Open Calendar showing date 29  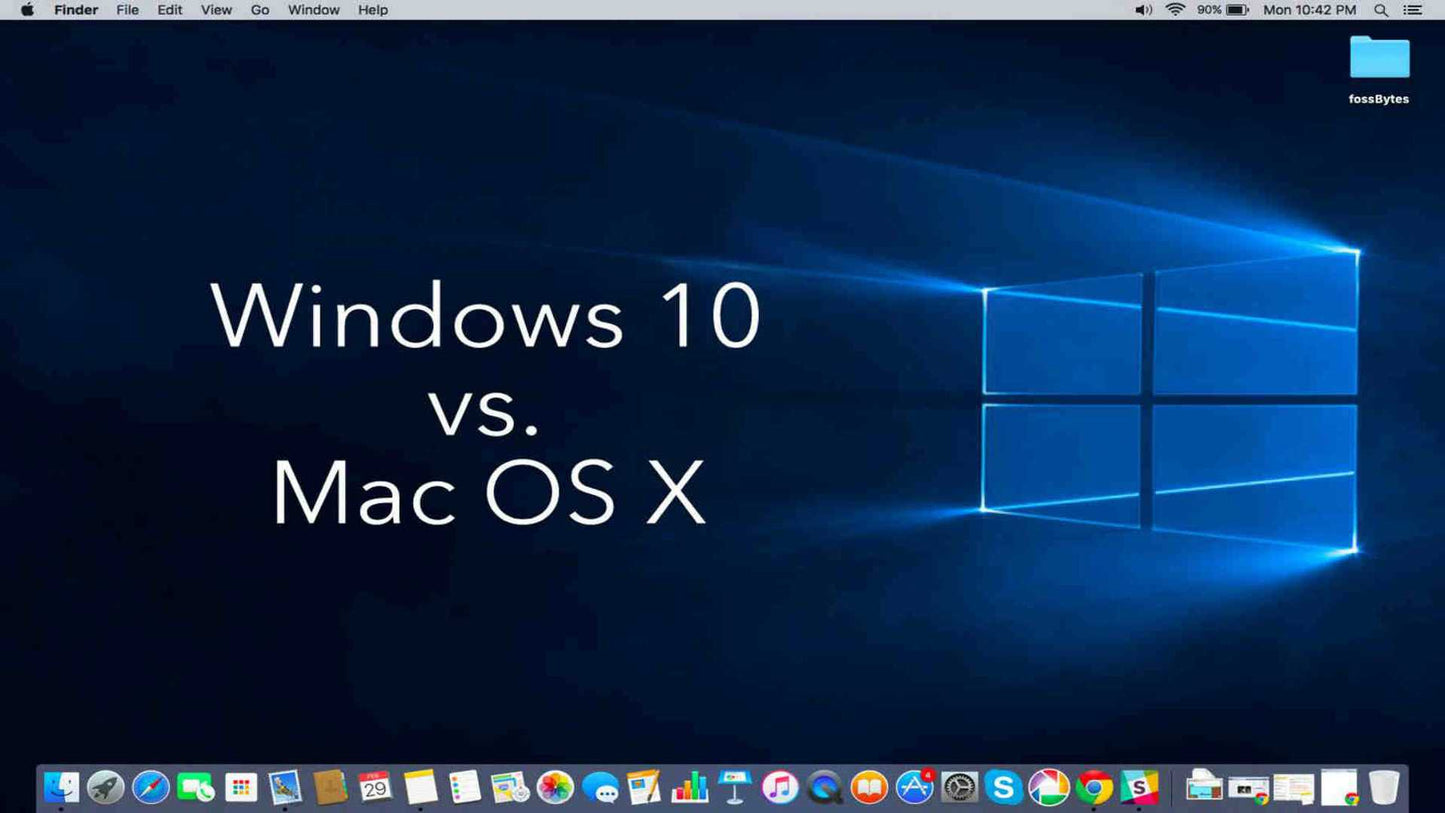(375, 787)
